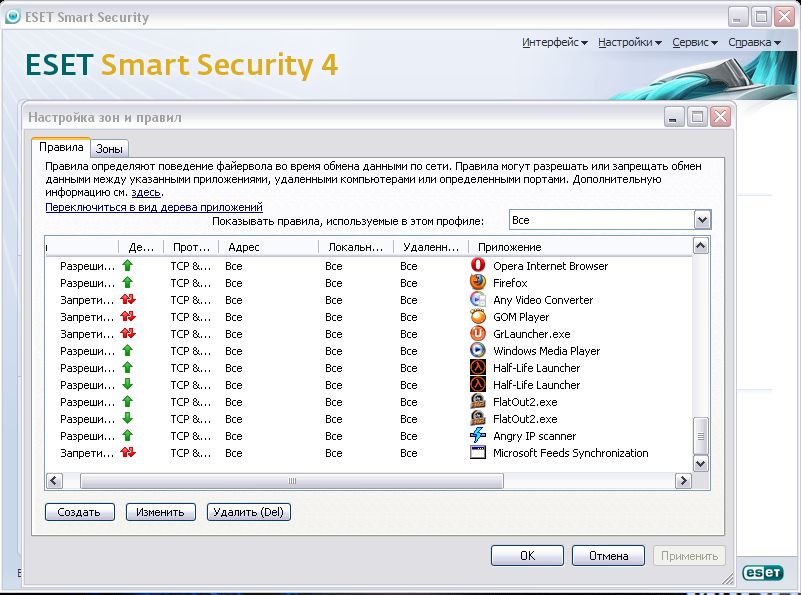Image resolution: width=801 pixels, height=595 pixels.
Task: Click the Де... column header
Action: [x=141, y=247]
